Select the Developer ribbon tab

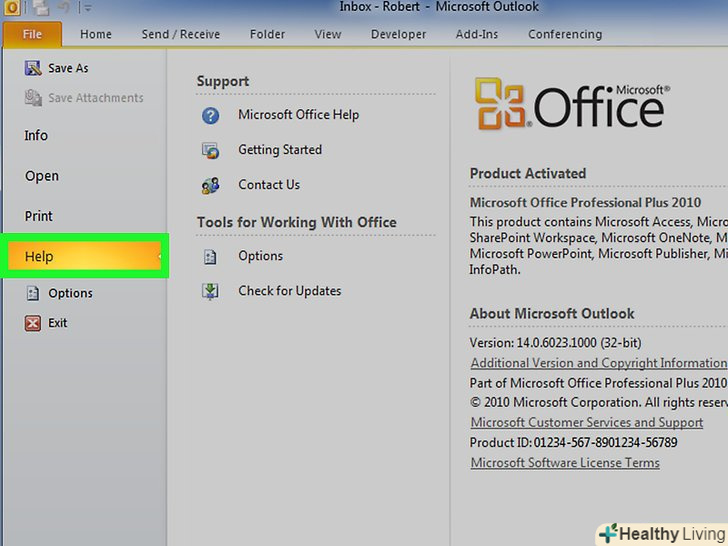[398, 34]
